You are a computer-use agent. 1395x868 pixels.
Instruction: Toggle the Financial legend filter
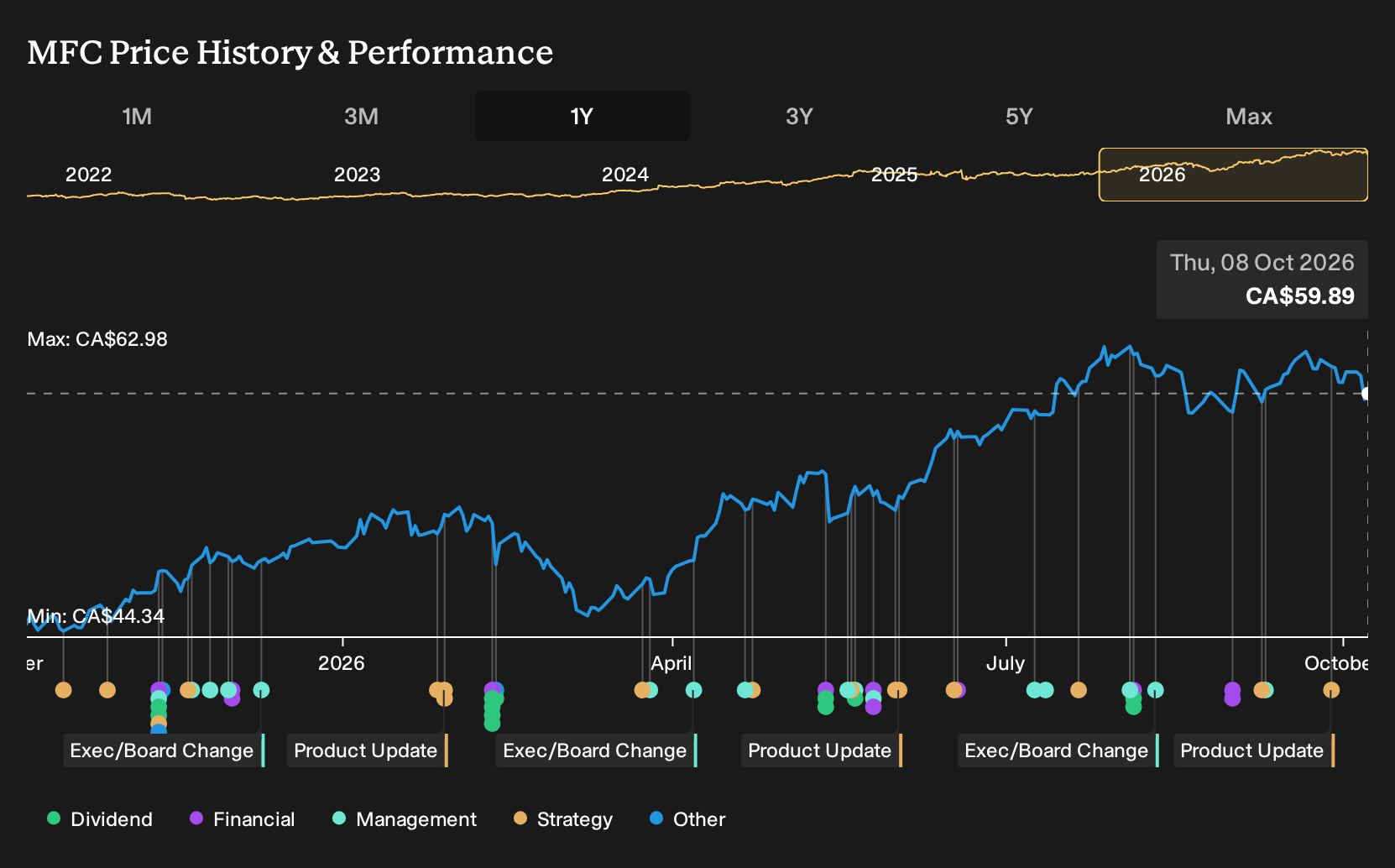tap(243, 819)
